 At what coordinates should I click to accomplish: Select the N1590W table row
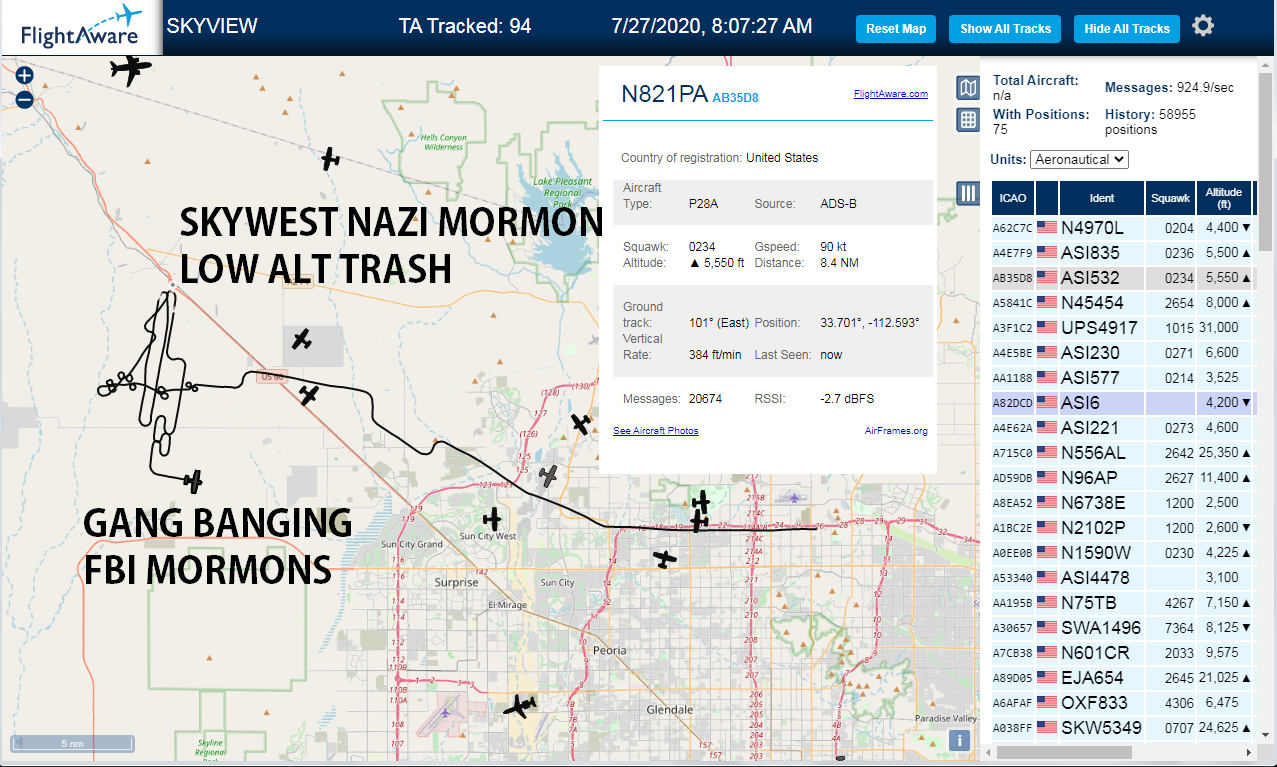(1123, 553)
